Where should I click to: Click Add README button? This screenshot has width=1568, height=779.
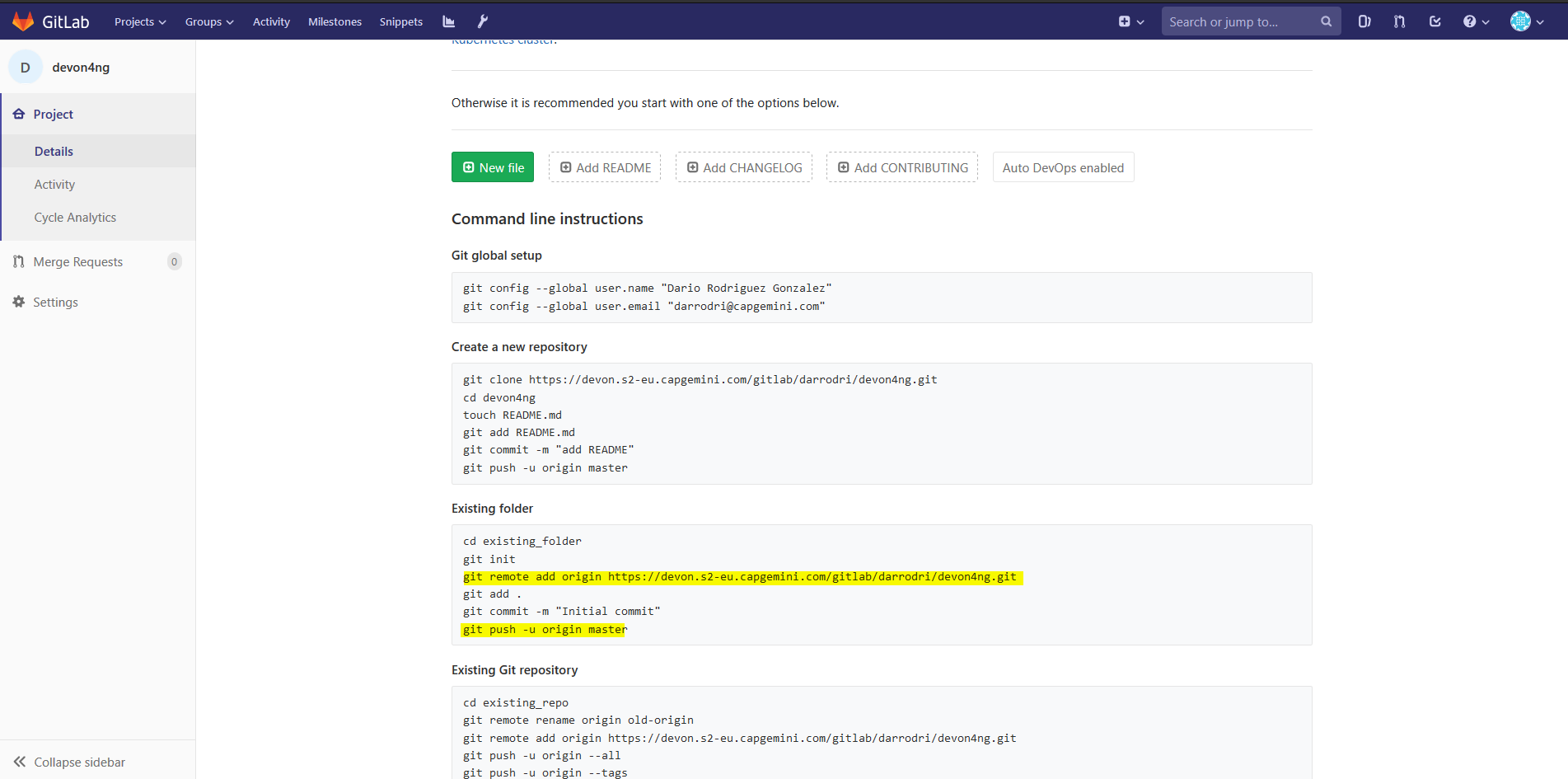pyautogui.click(x=604, y=167)
